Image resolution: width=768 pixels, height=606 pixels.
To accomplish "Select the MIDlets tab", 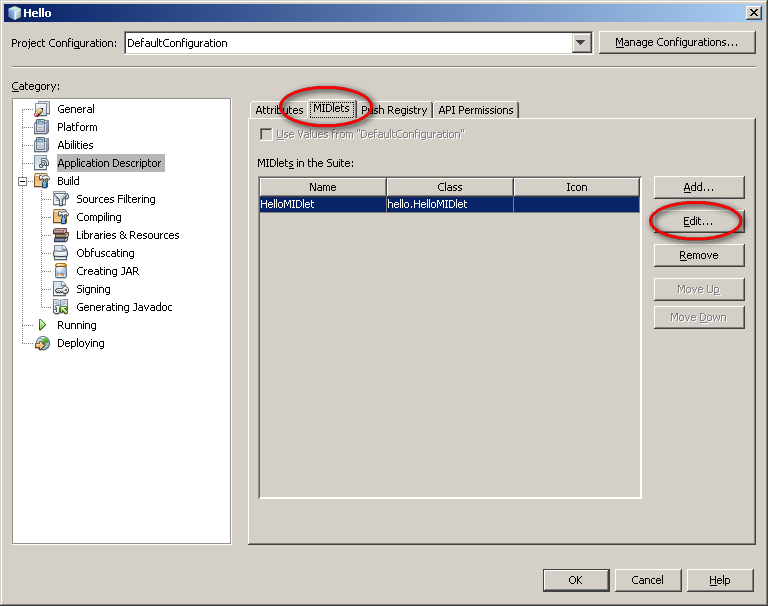I will [332, 108].
